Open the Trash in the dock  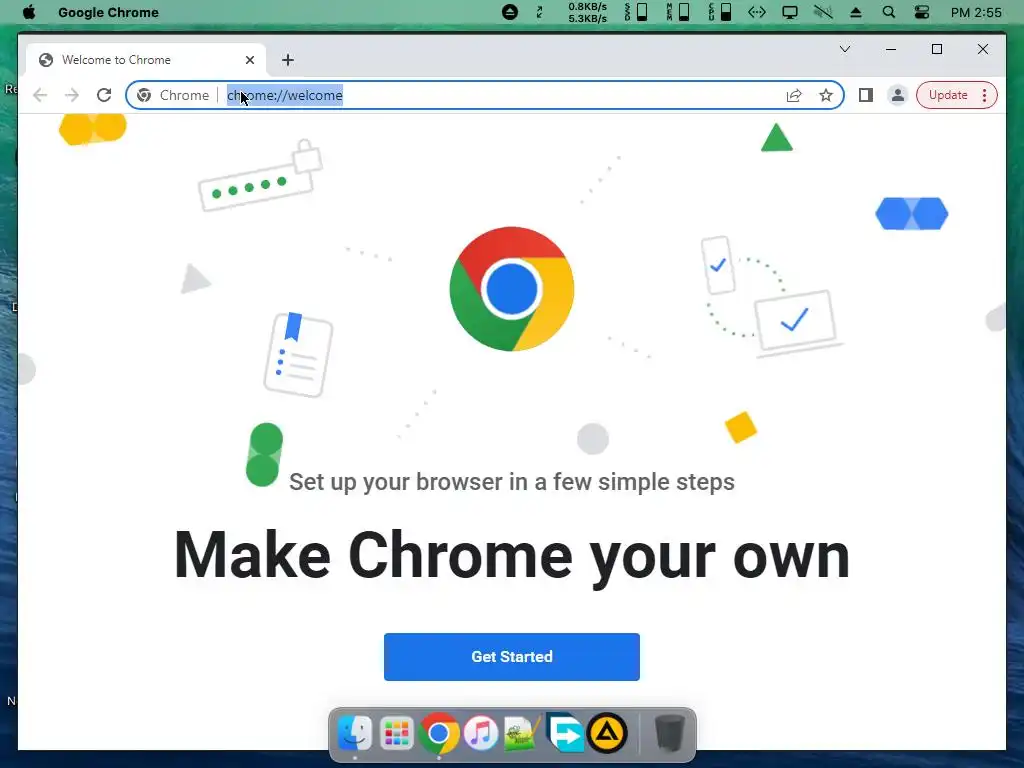point(669,733)
